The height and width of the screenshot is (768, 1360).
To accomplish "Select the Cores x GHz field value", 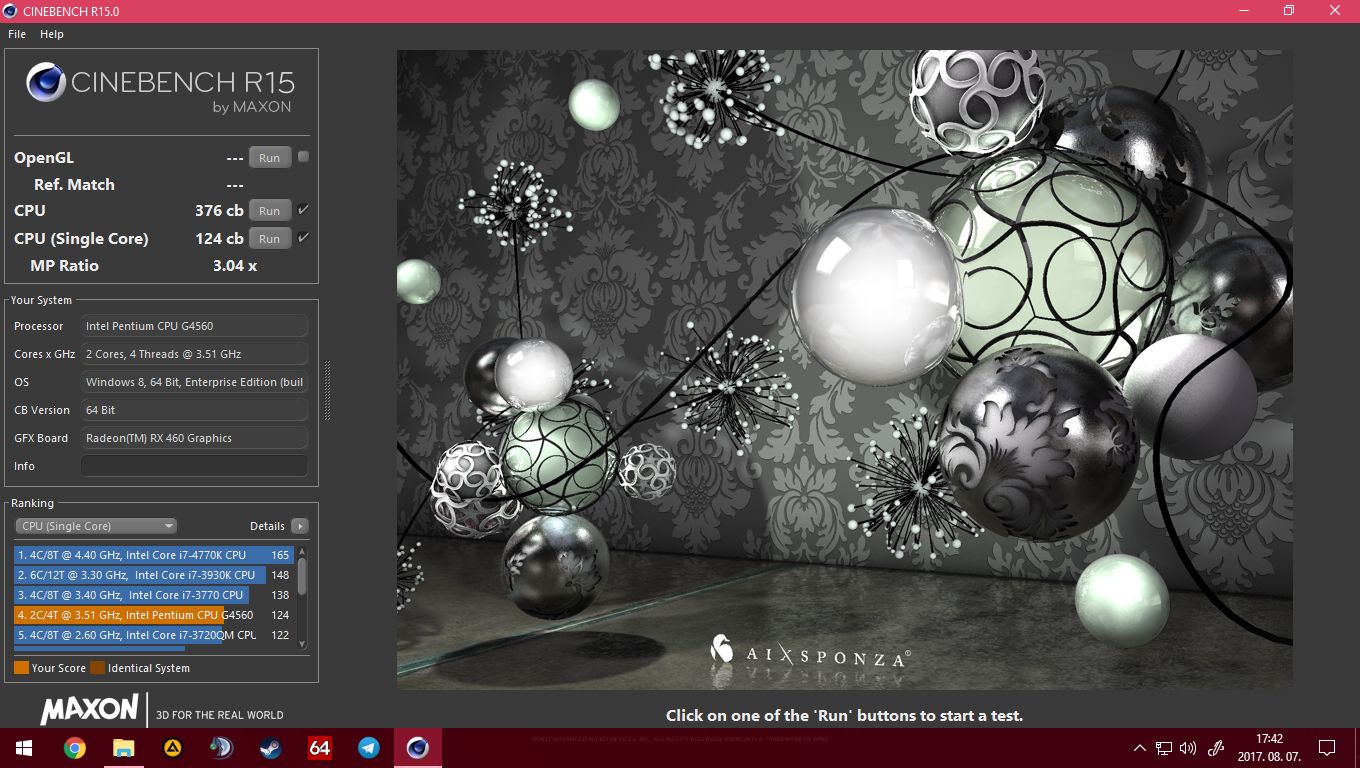I will (x=194, y=354).
